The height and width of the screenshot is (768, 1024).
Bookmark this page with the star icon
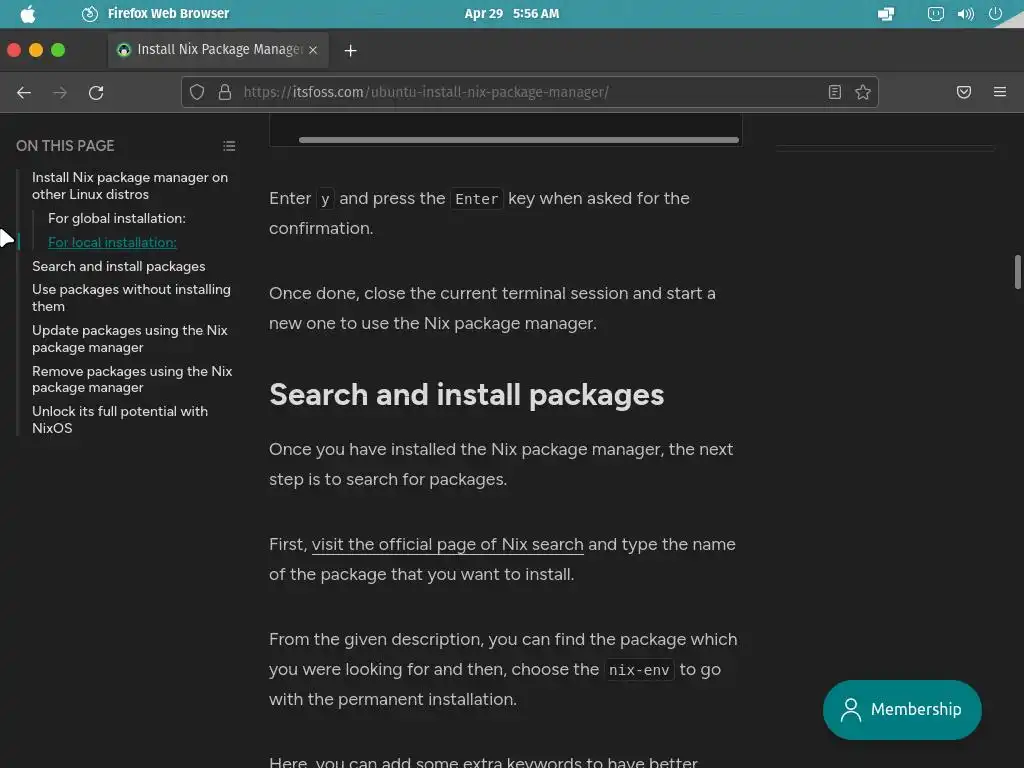point(863,92)
